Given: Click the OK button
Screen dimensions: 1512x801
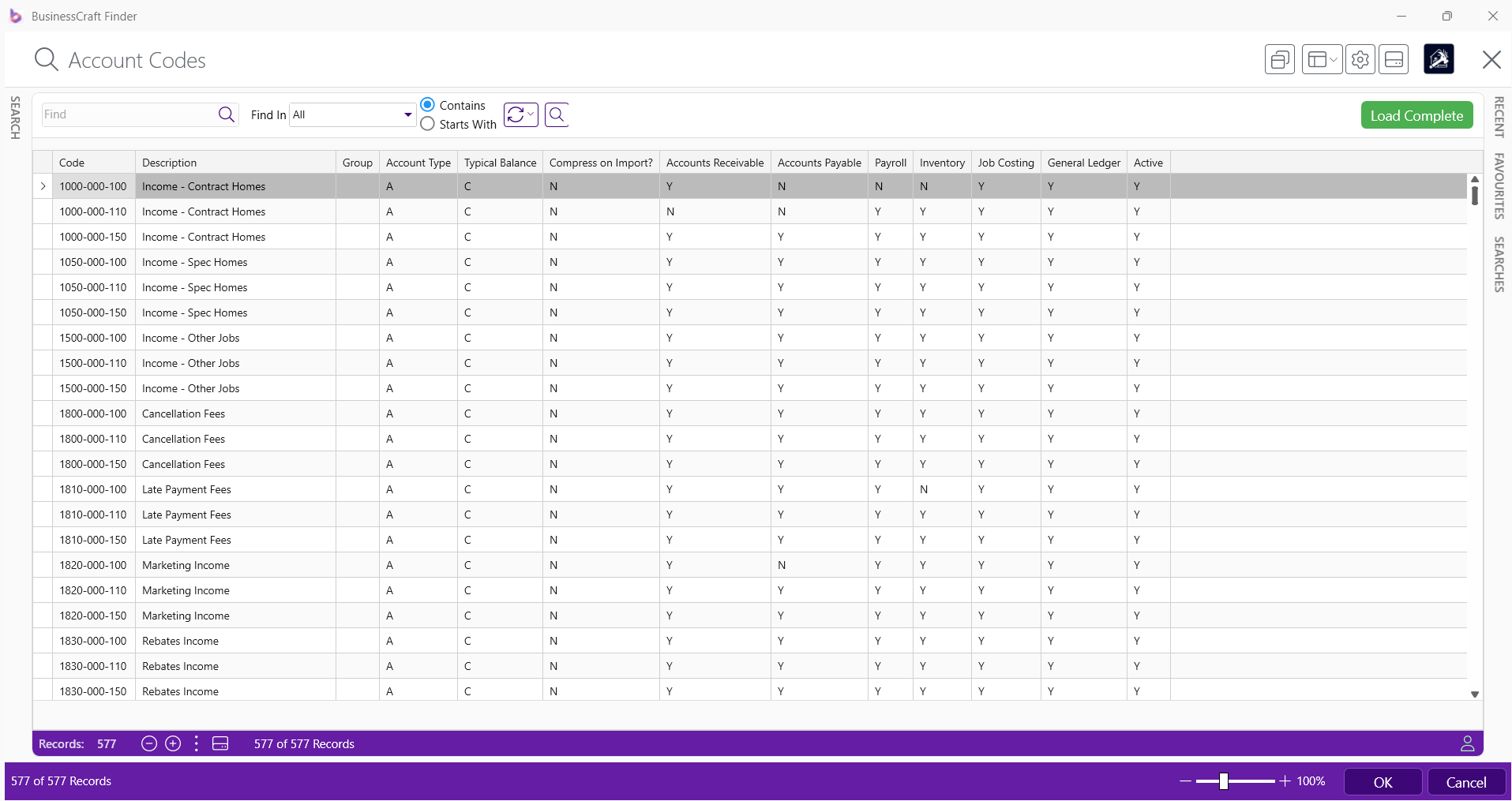Looking at the screenshot, I should (x=1383, y=782).
